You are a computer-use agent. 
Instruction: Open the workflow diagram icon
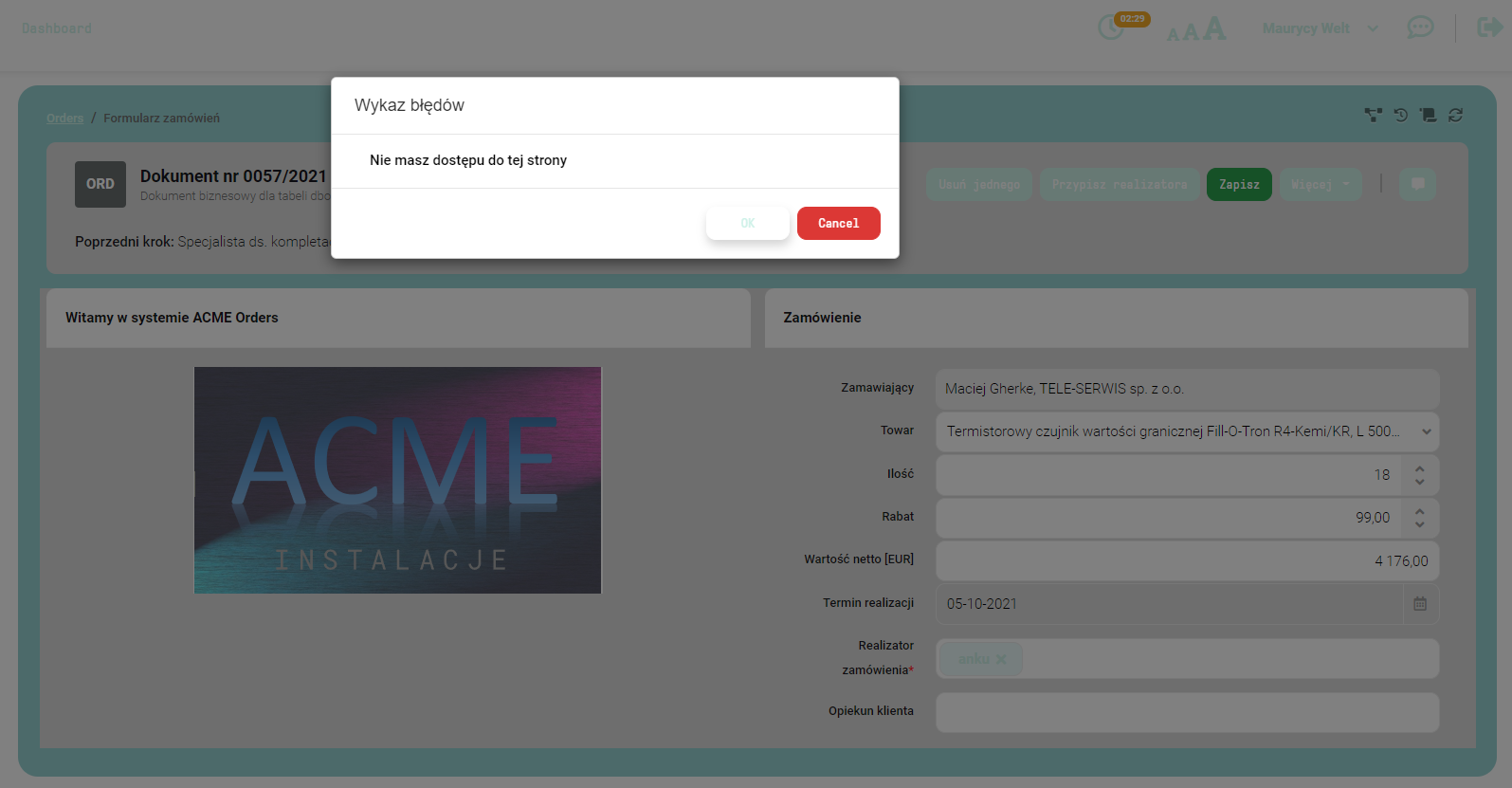1373,115
